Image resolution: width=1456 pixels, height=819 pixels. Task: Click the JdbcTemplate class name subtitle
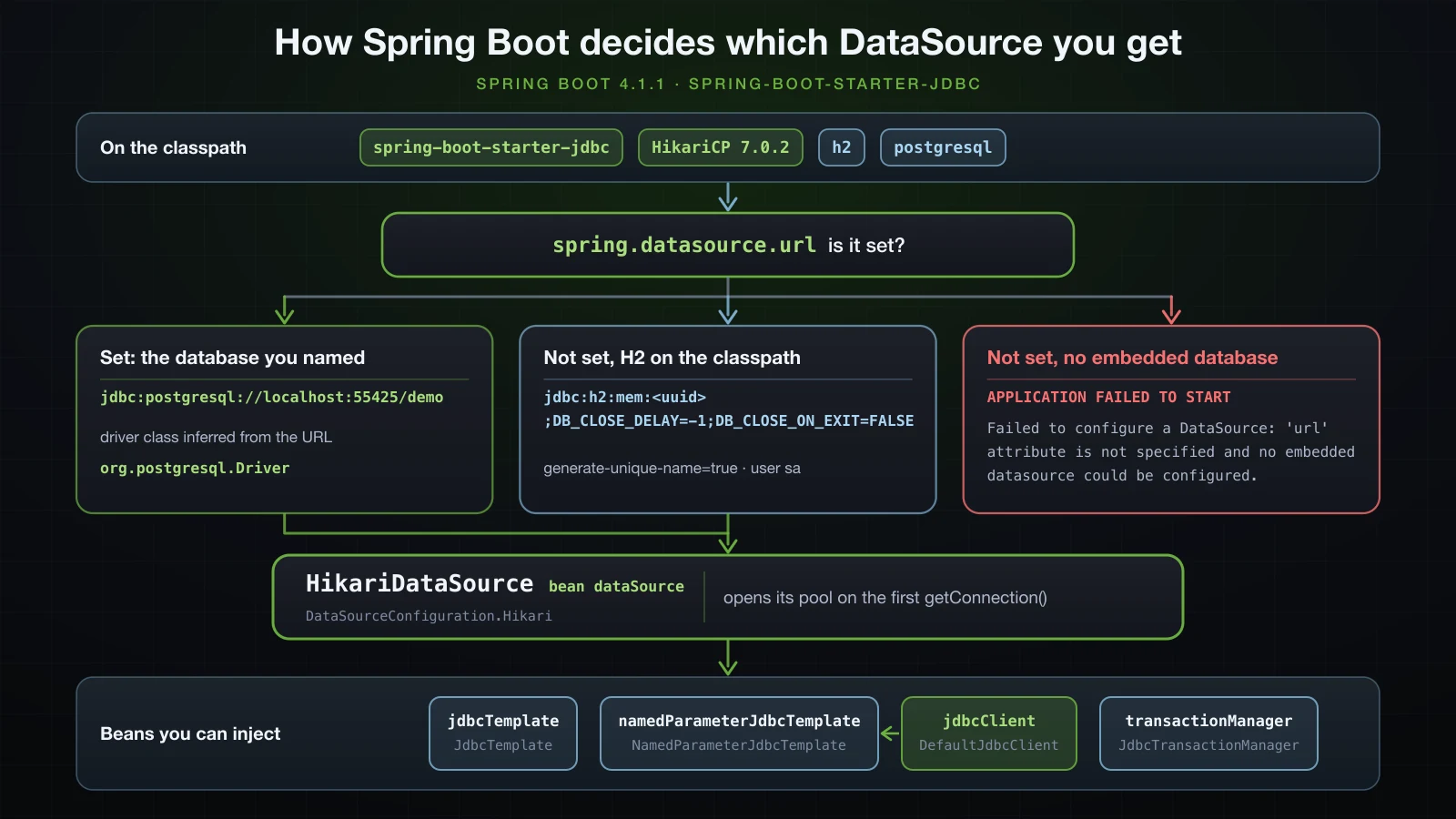pyautogui.click(x=503, y=745)
